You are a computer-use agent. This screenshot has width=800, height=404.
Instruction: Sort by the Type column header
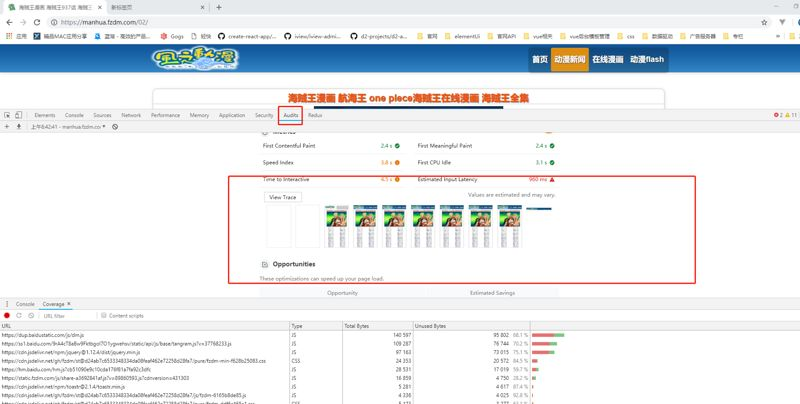click(316, 326)
